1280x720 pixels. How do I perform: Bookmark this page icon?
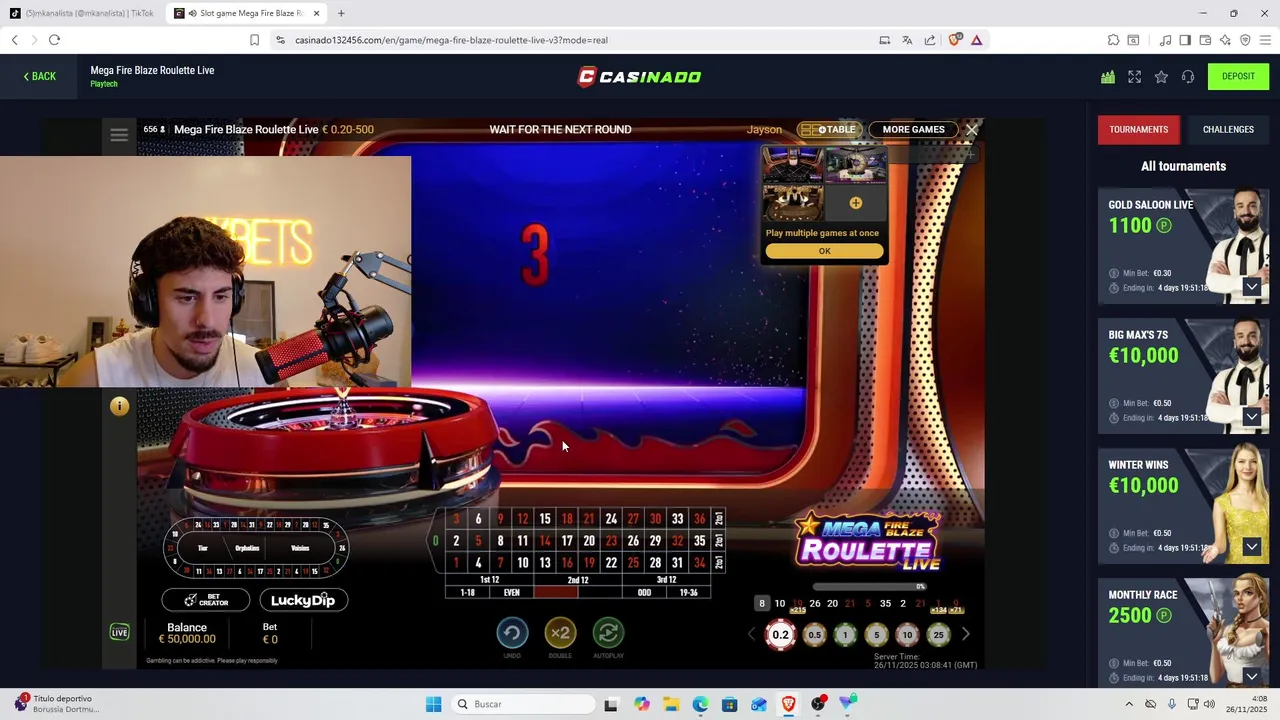[x=254, y=40]
